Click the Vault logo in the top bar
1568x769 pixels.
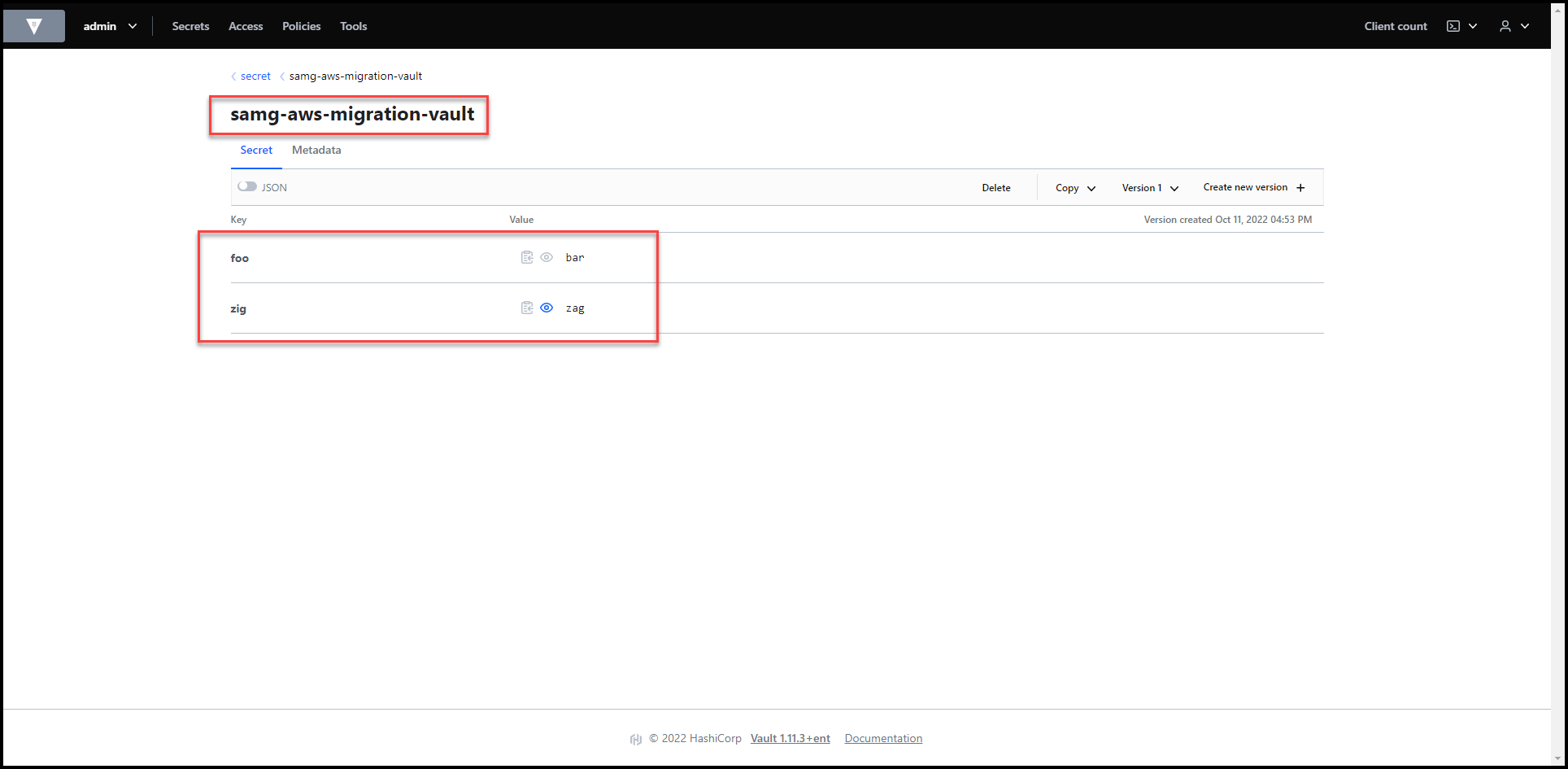click(33, 25)
